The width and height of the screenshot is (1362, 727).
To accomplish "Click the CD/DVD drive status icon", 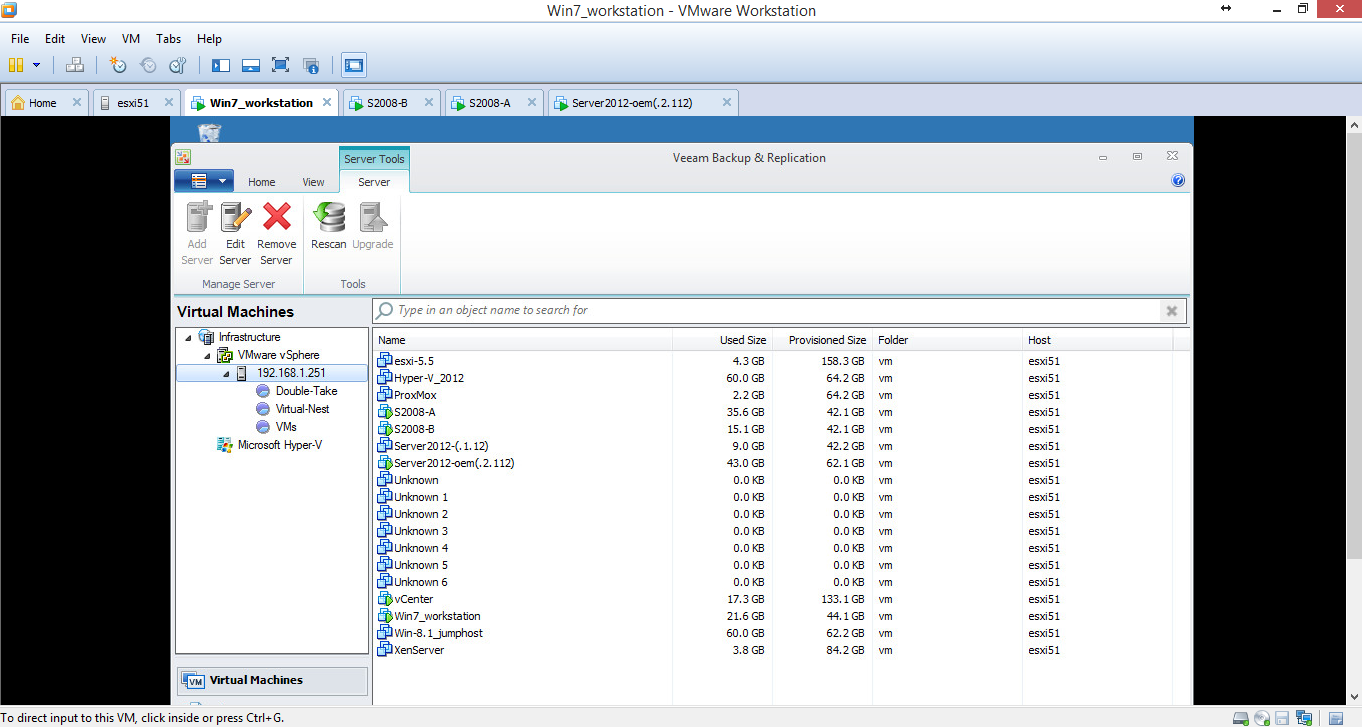I will [x=1262, y=718].
